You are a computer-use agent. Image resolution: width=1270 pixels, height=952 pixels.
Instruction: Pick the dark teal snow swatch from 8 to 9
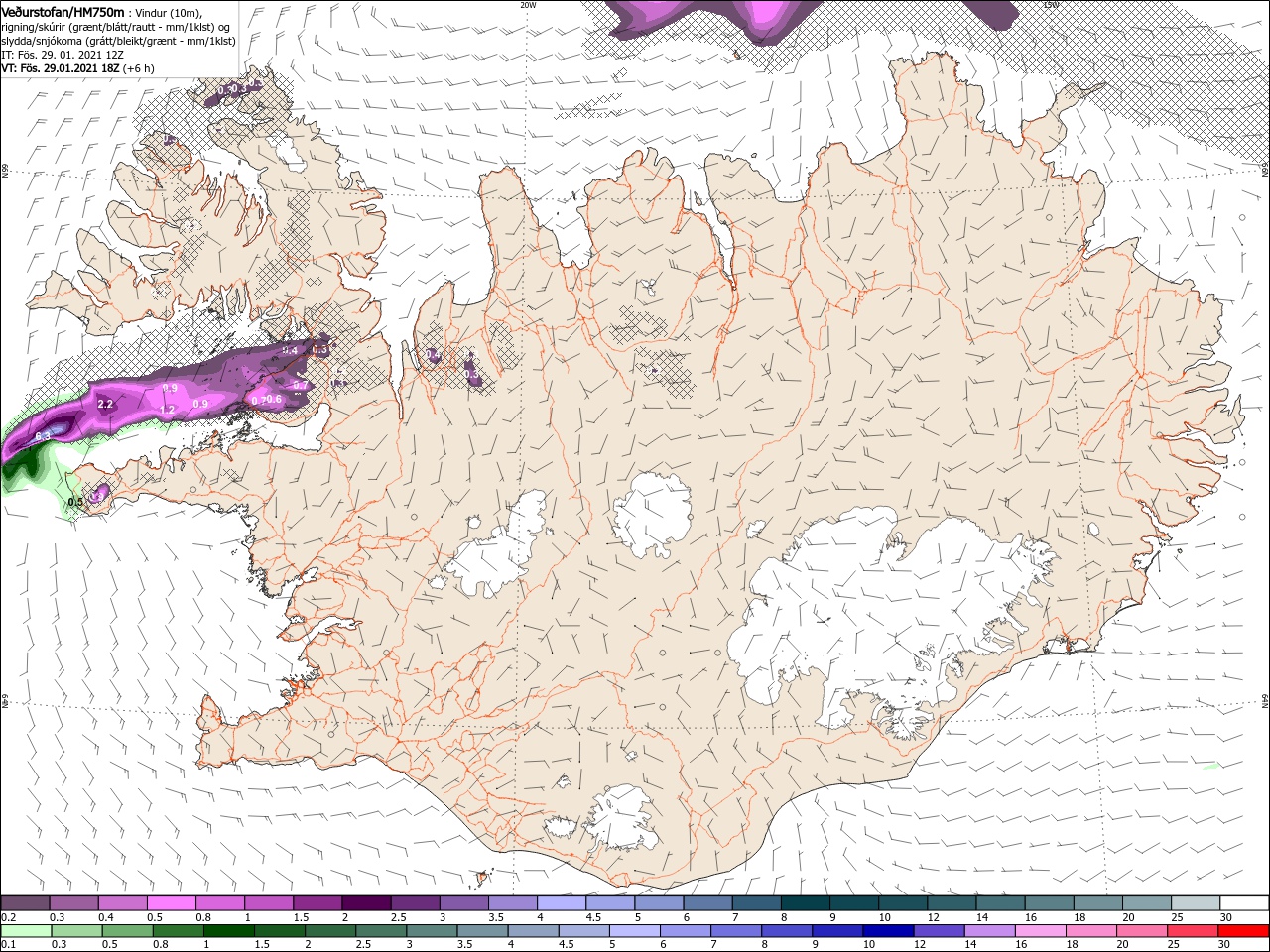point(806,903)
